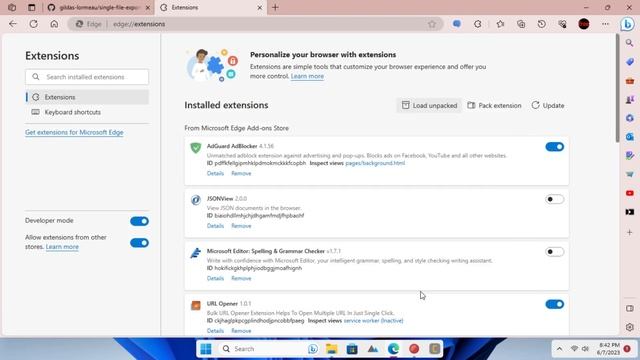640x360 pixels.
Task: Show hidden system tray icons
Action: click(560, 349)
